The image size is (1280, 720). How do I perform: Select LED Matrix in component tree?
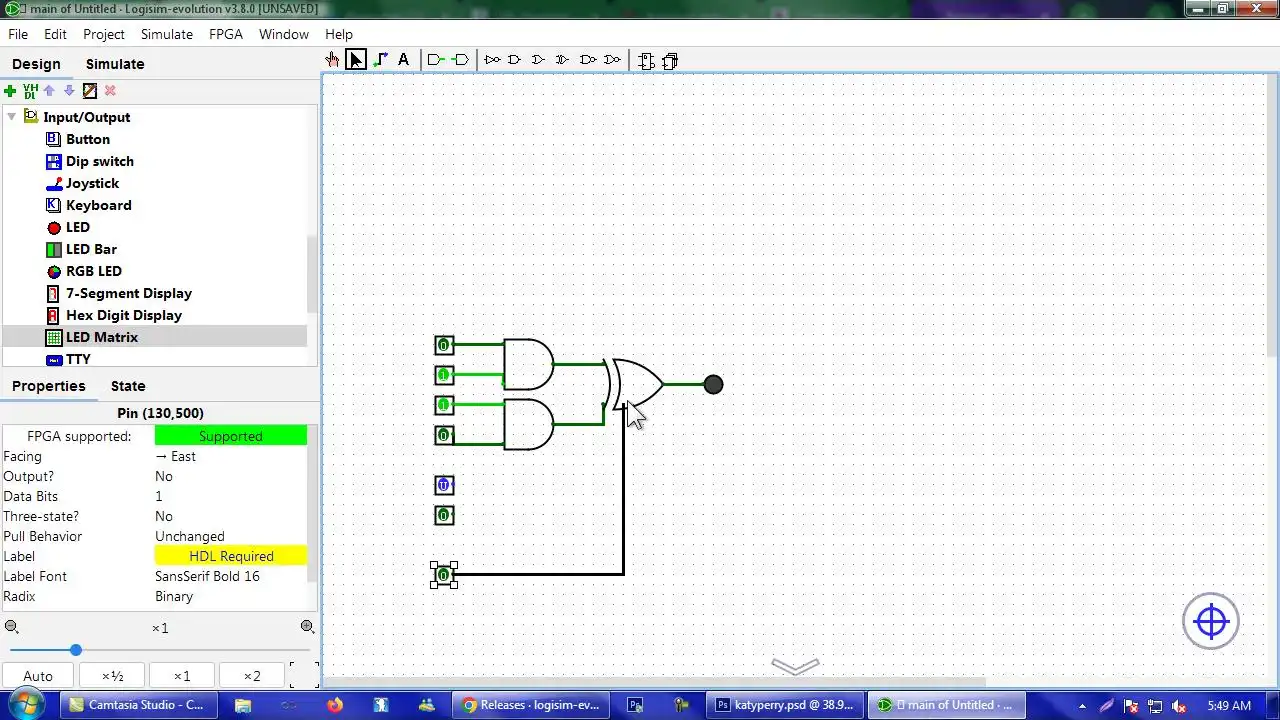click(102, 337)
